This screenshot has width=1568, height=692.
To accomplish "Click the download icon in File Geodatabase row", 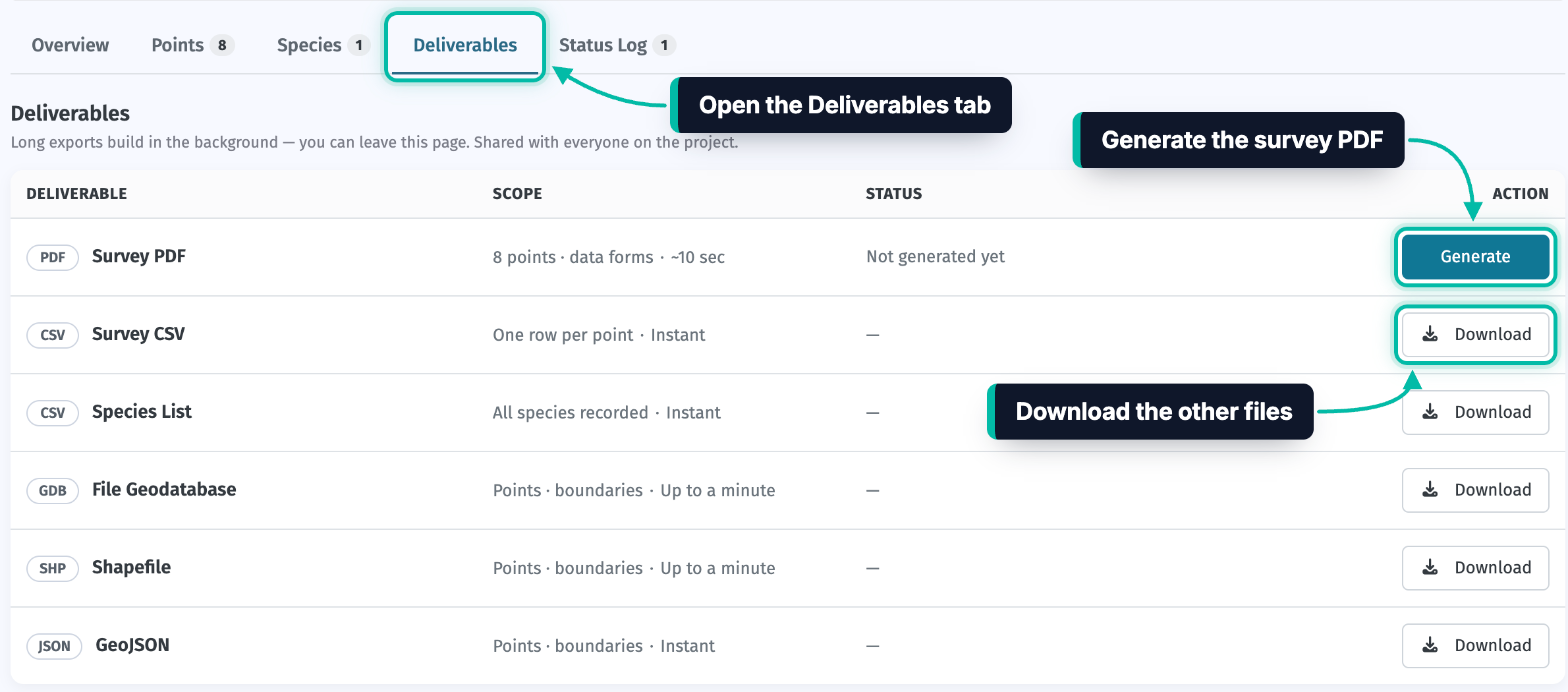I will [x=1430, y=490].
